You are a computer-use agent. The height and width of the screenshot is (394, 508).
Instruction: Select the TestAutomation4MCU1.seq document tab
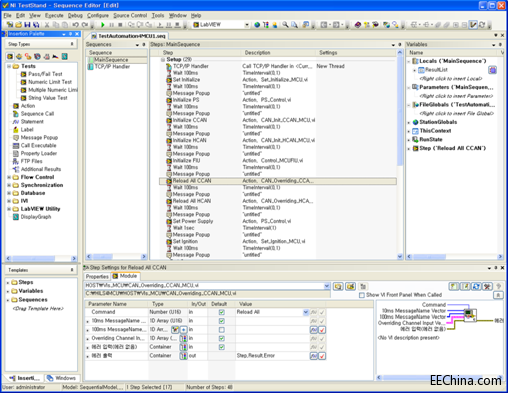click(x=128, y=36)
